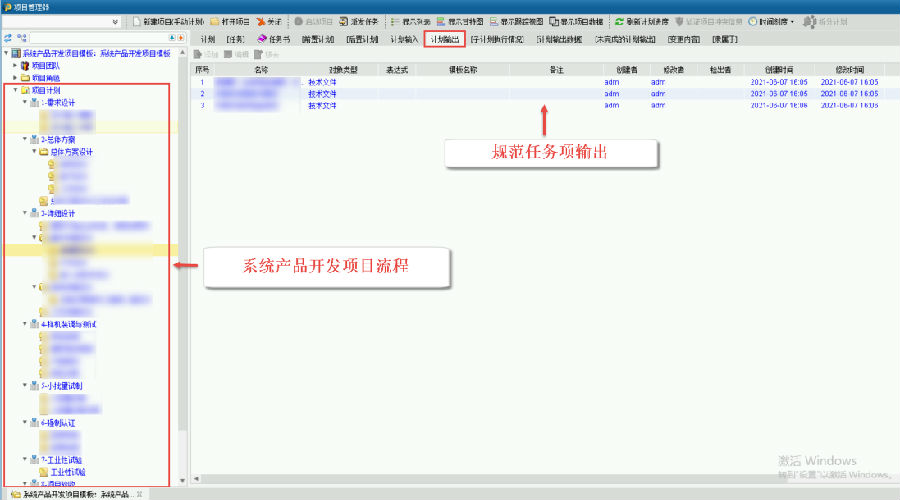Sort by the 对象类型 column header

coord(343,69)
